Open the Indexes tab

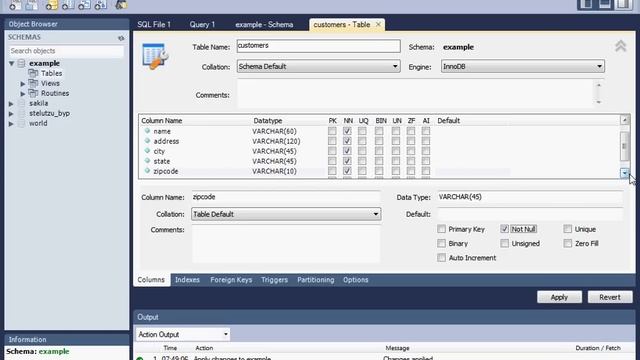point(187,280)
